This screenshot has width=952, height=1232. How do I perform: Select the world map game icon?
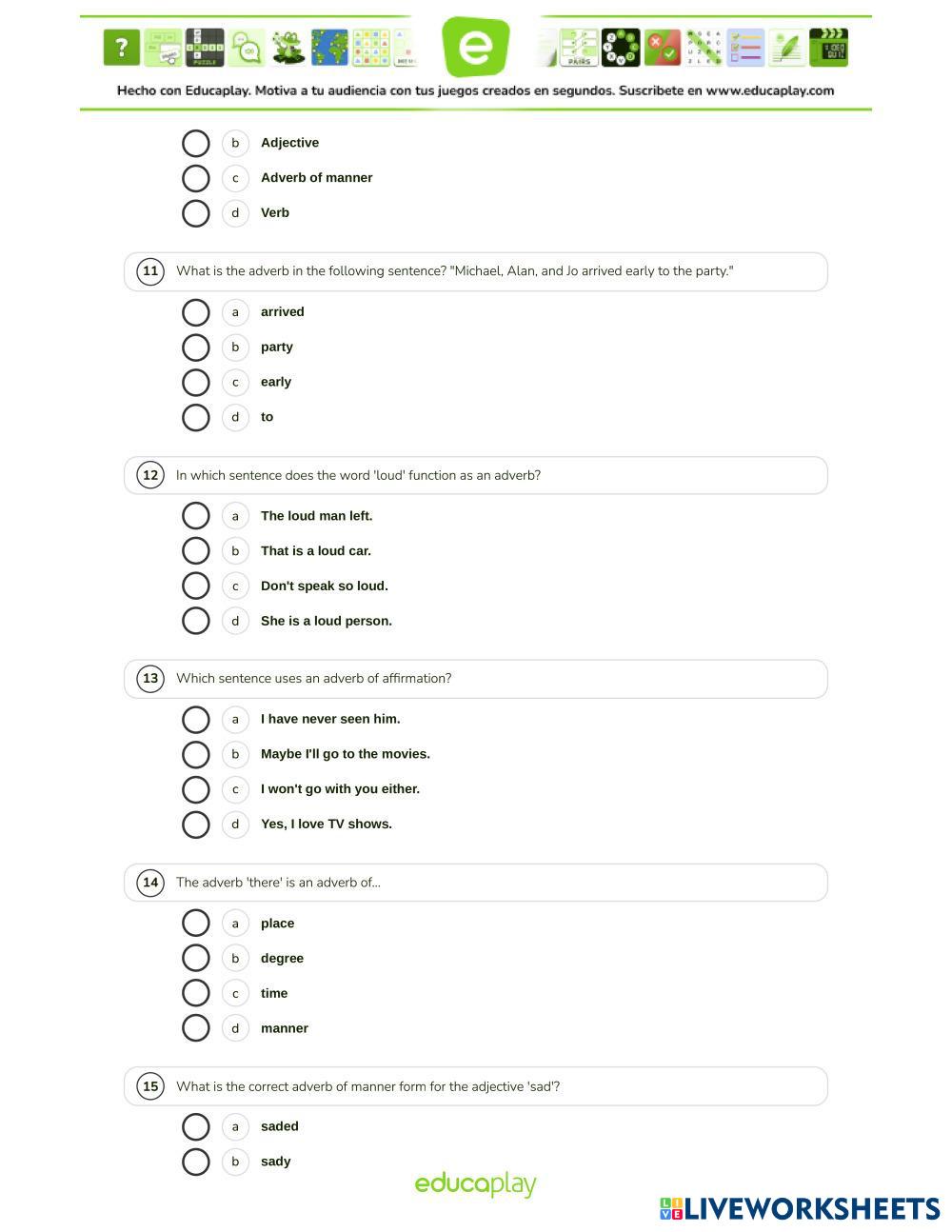point(329,48)
